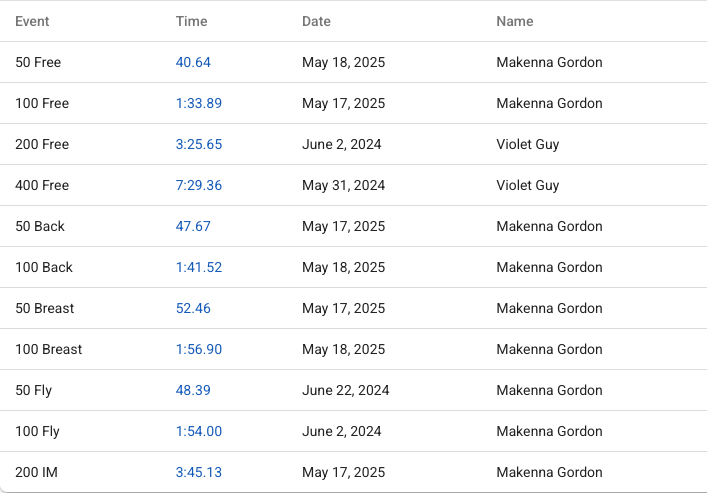Open the 1:41.52 time link
707x493 pixels.
point(198,267)
